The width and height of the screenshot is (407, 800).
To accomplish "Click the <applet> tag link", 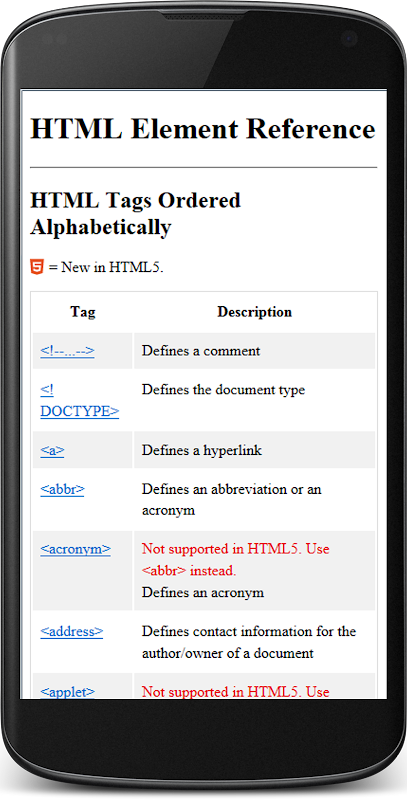I will (67, 692).
